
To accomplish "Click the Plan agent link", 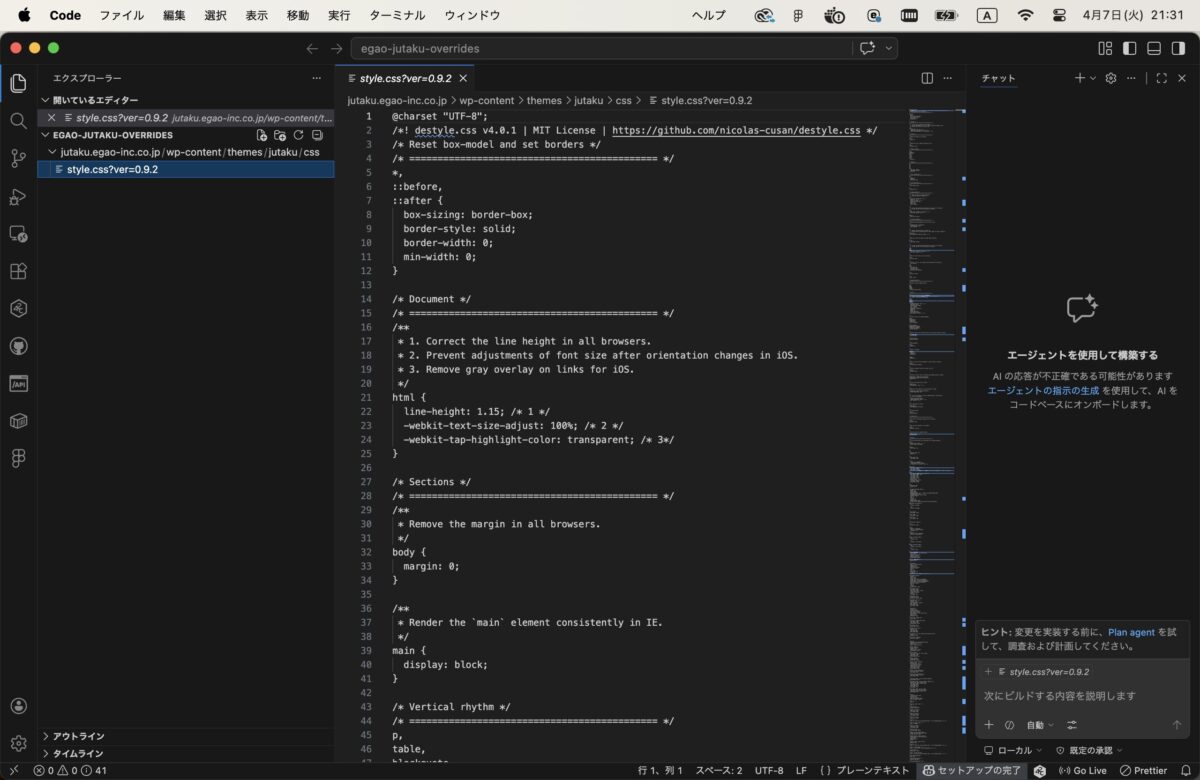I will [x=1131, y=632].
